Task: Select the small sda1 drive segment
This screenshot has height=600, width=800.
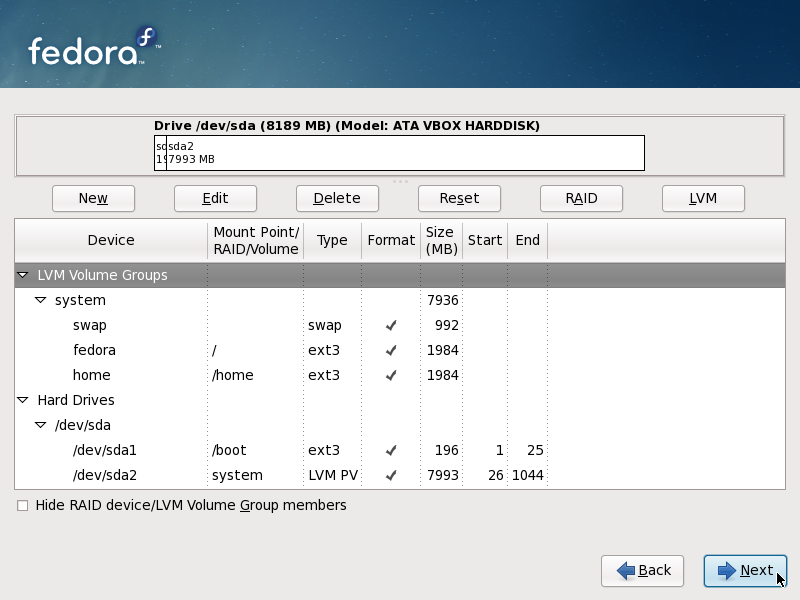Action: pyautogui.click(x=160, y=153)
